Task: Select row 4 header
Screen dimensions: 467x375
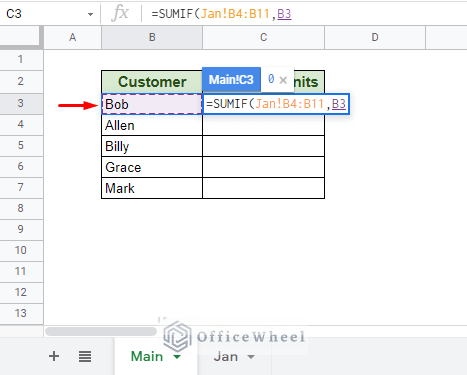Action: pyautogui.click(x=21, y=125)
